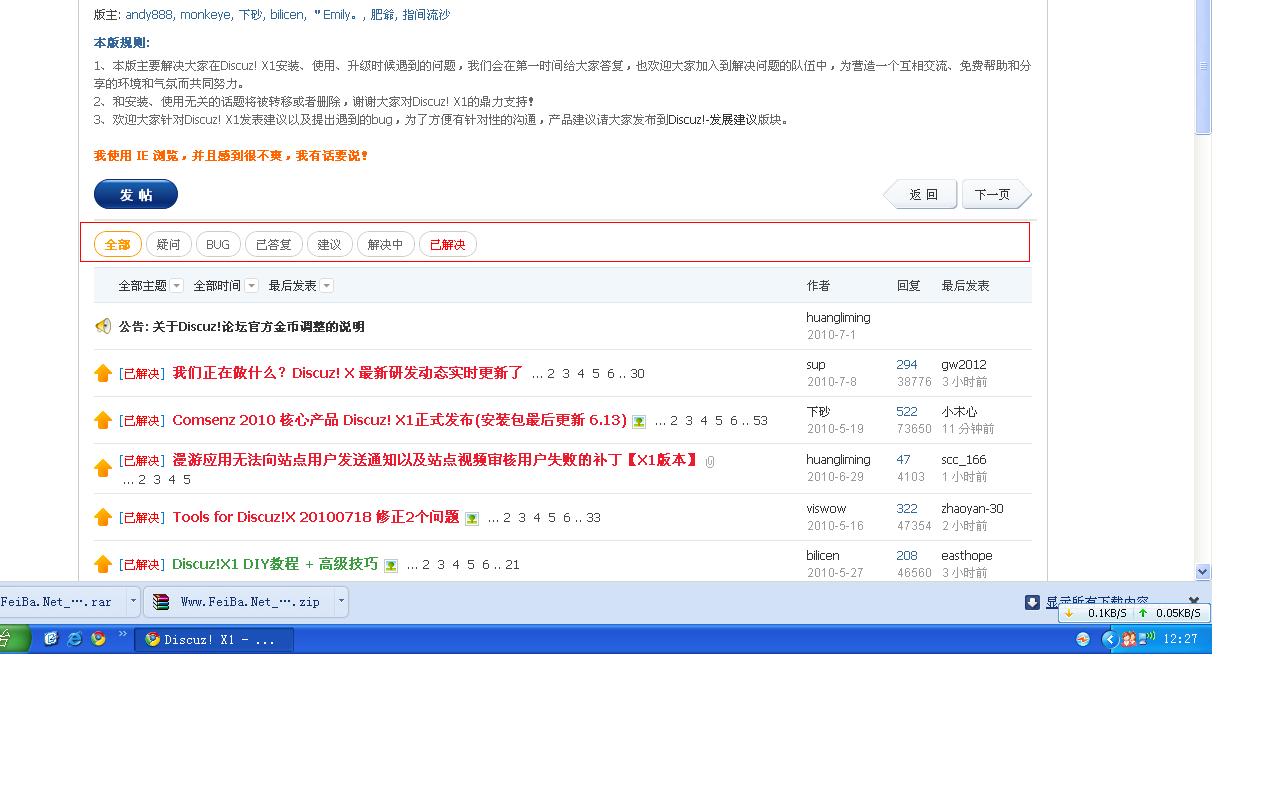
Task: Select the 疑问 thread type tab
Action: pyautogui.click(x=169, y=244)
